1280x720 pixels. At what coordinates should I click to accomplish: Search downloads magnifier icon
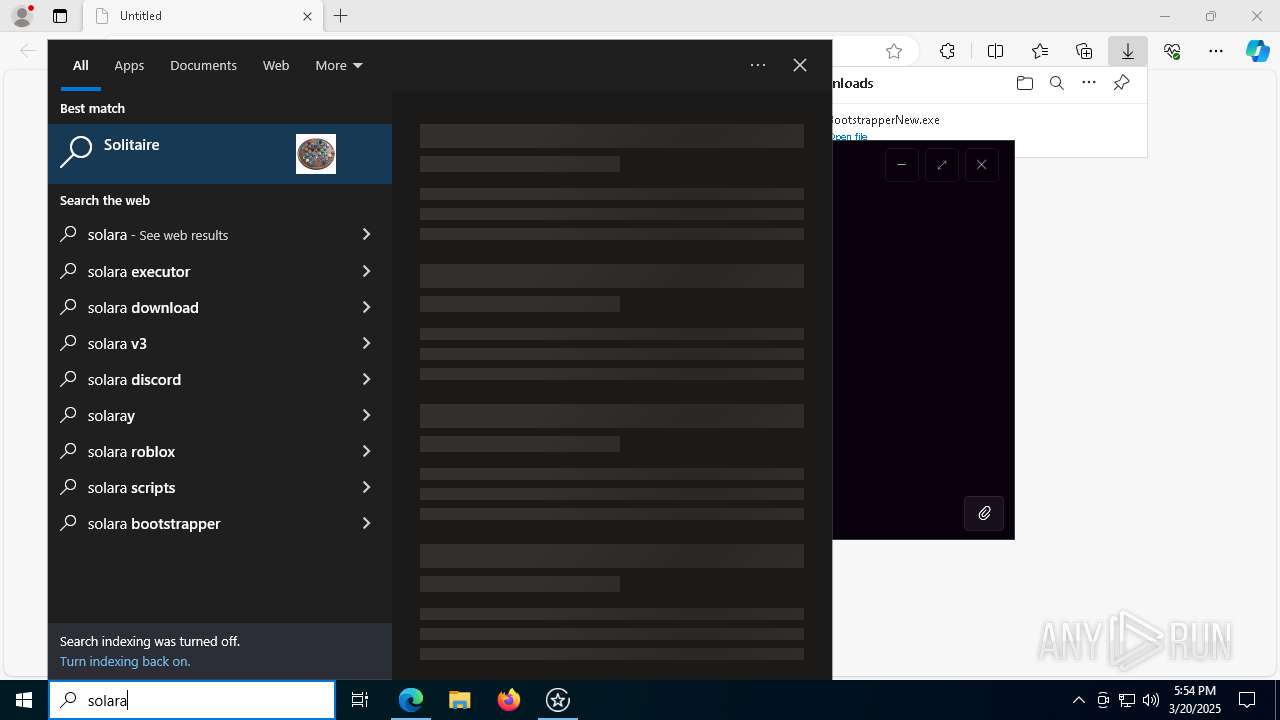pyautogui.click(x=1056, y=83)
